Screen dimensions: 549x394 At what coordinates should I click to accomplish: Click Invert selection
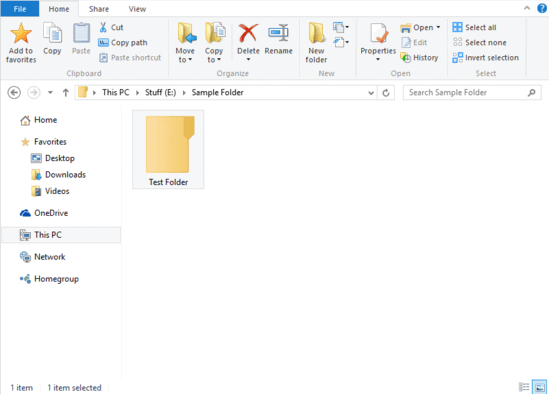point(485,57)
